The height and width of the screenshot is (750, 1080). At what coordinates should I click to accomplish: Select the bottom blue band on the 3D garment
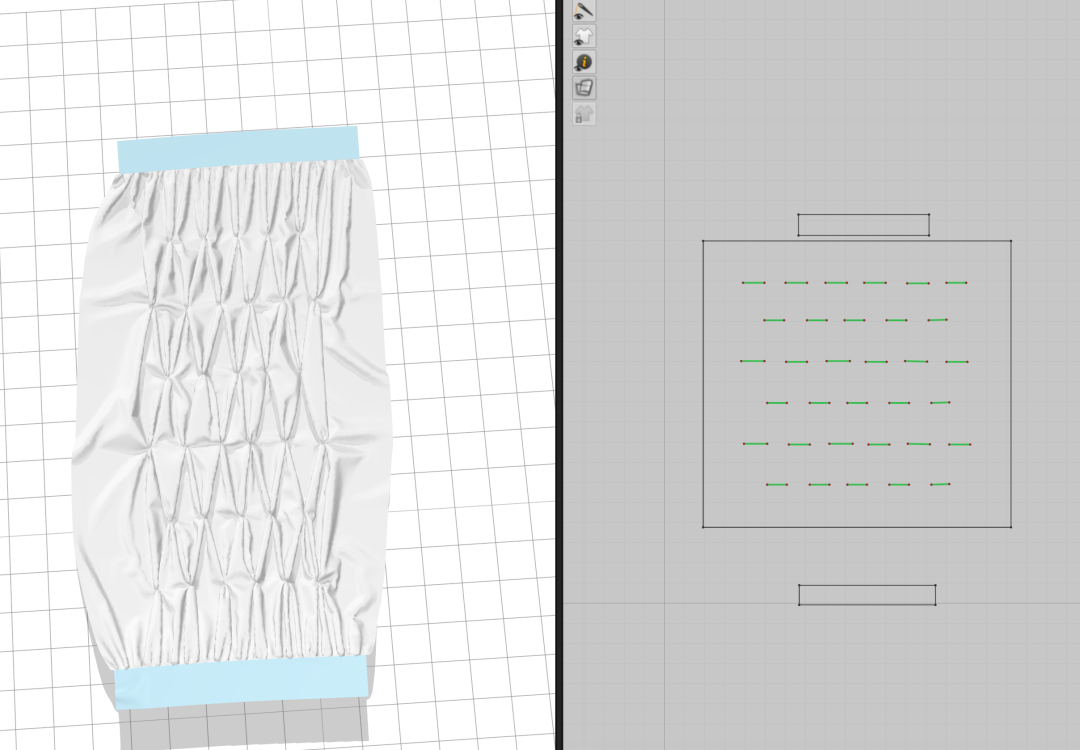tap(241, 682)
